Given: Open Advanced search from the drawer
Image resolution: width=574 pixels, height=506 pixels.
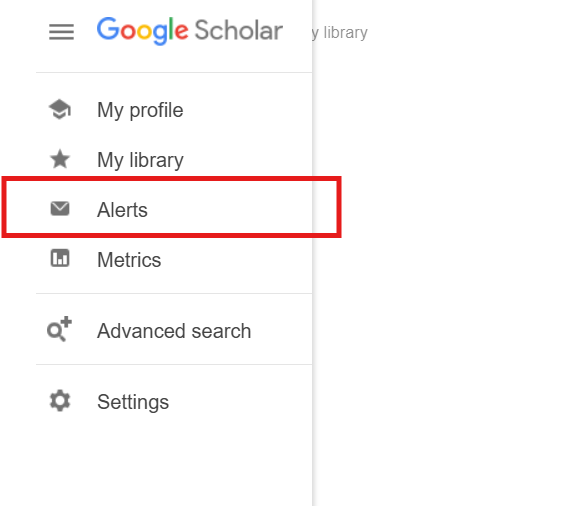Looking at the screenshot, I should (x=174, y=331).
